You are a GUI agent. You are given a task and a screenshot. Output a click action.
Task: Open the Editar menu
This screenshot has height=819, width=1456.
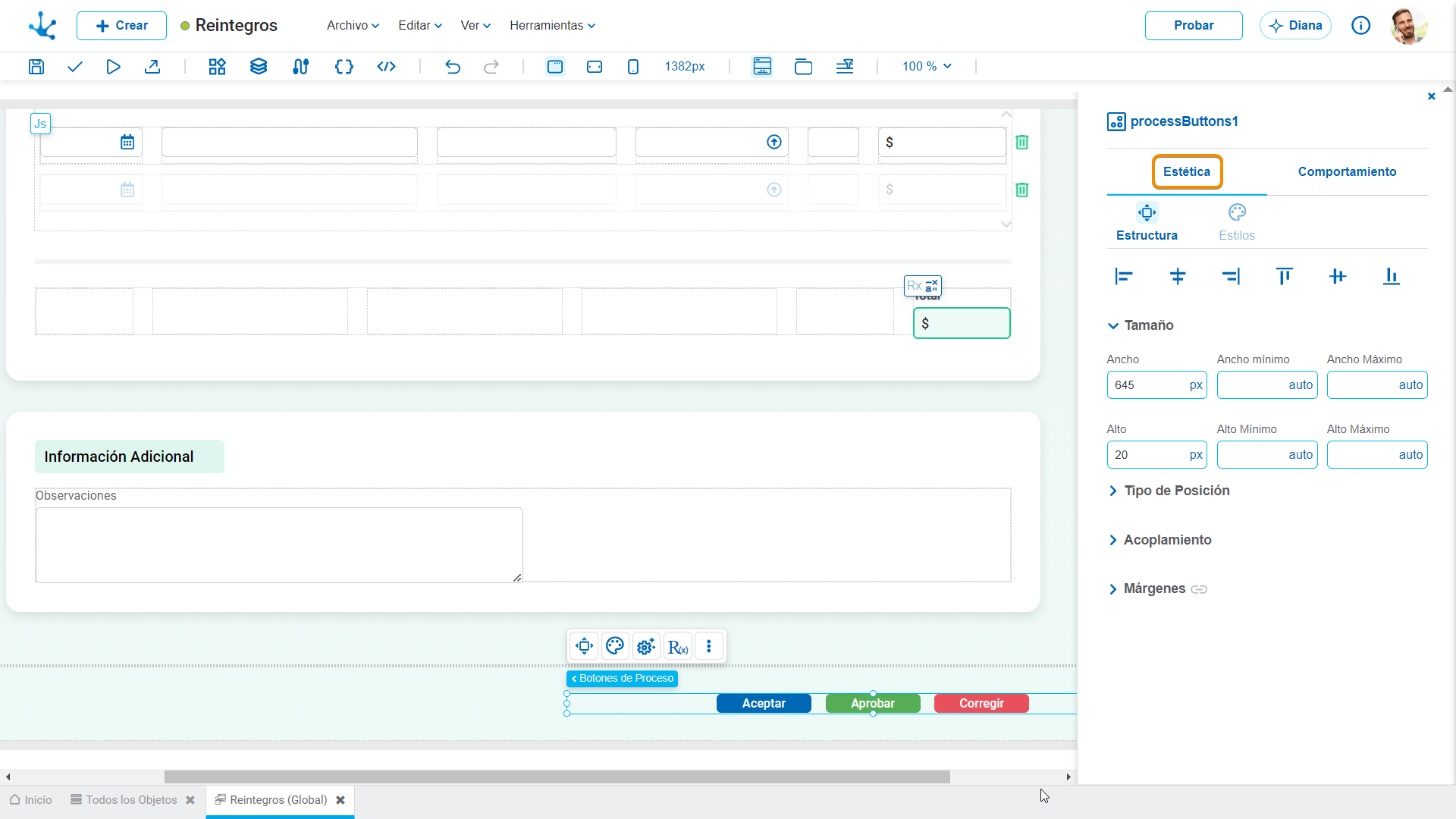click(420, 26)
